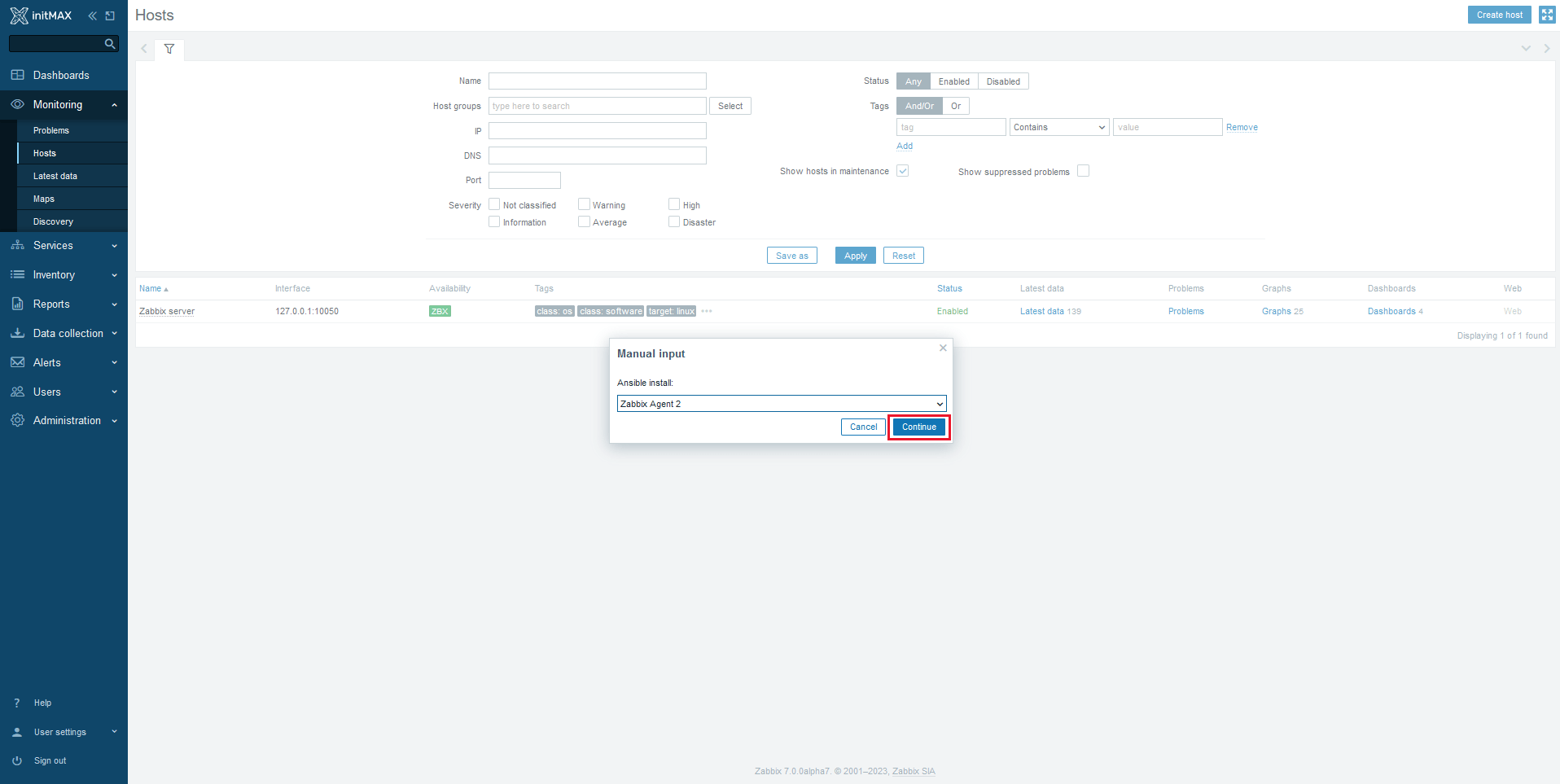Viewport: 1560px width, 784px height.
Task: Click the Name filter input field
Action: pyautogui.click(x=598, y=81)
